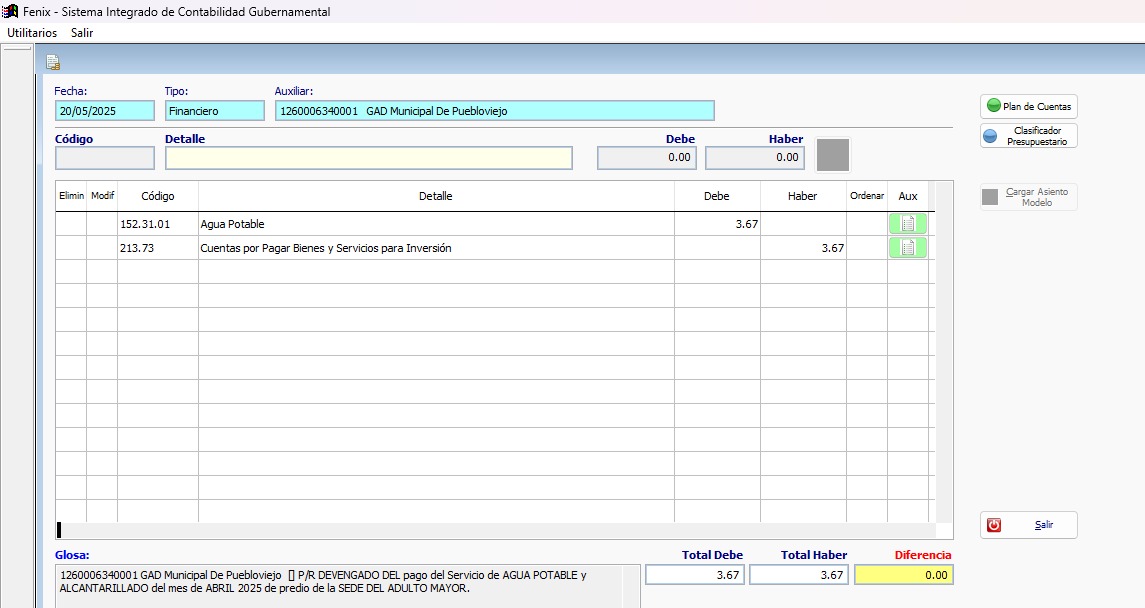
Task: Open Plan de Cuentas
Action: (x=1028, y=106)
